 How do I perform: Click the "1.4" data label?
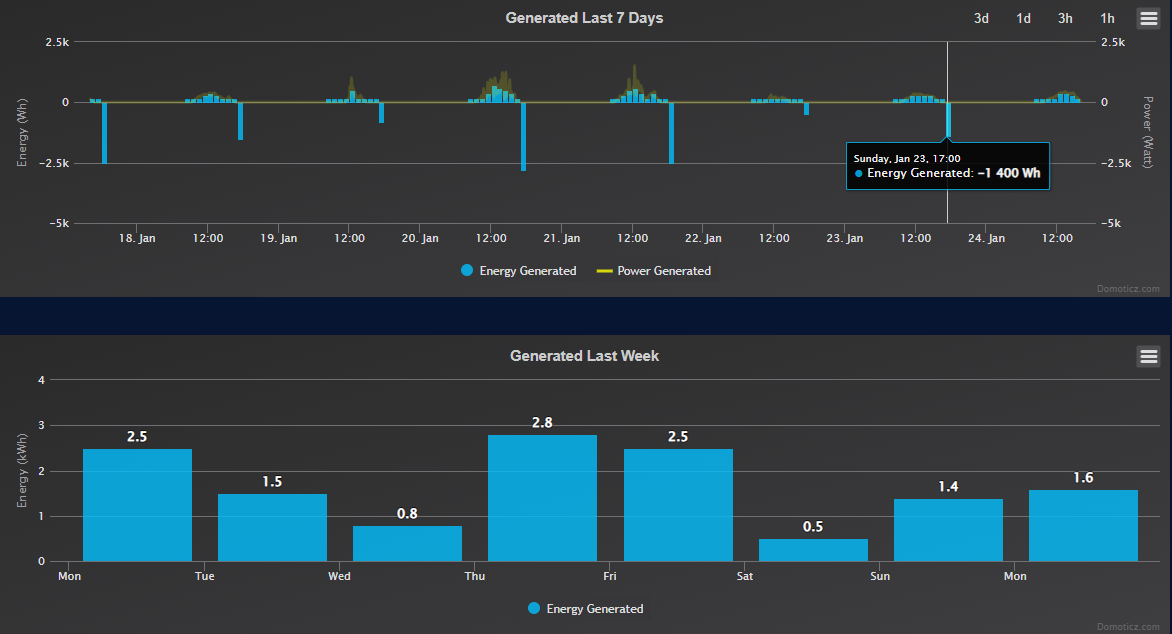coord(949,487)
